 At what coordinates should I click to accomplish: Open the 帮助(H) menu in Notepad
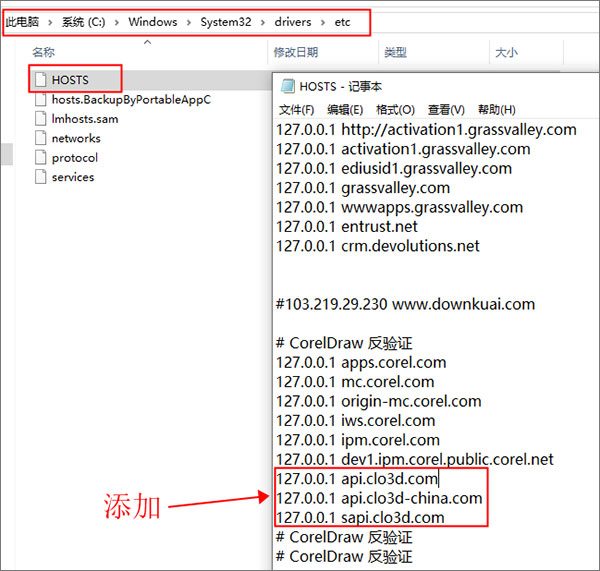[x=497, y=110]
